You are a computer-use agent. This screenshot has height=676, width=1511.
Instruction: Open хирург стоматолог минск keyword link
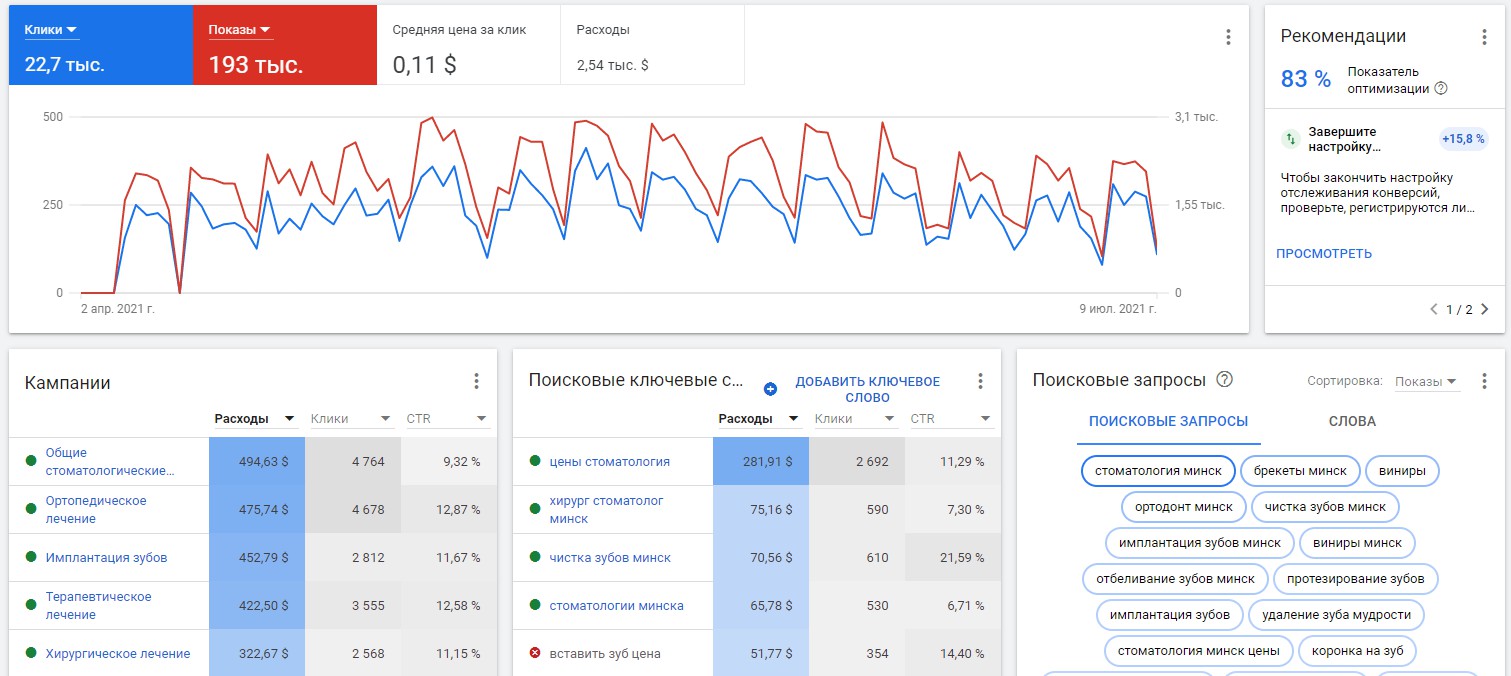coord(606,509)
